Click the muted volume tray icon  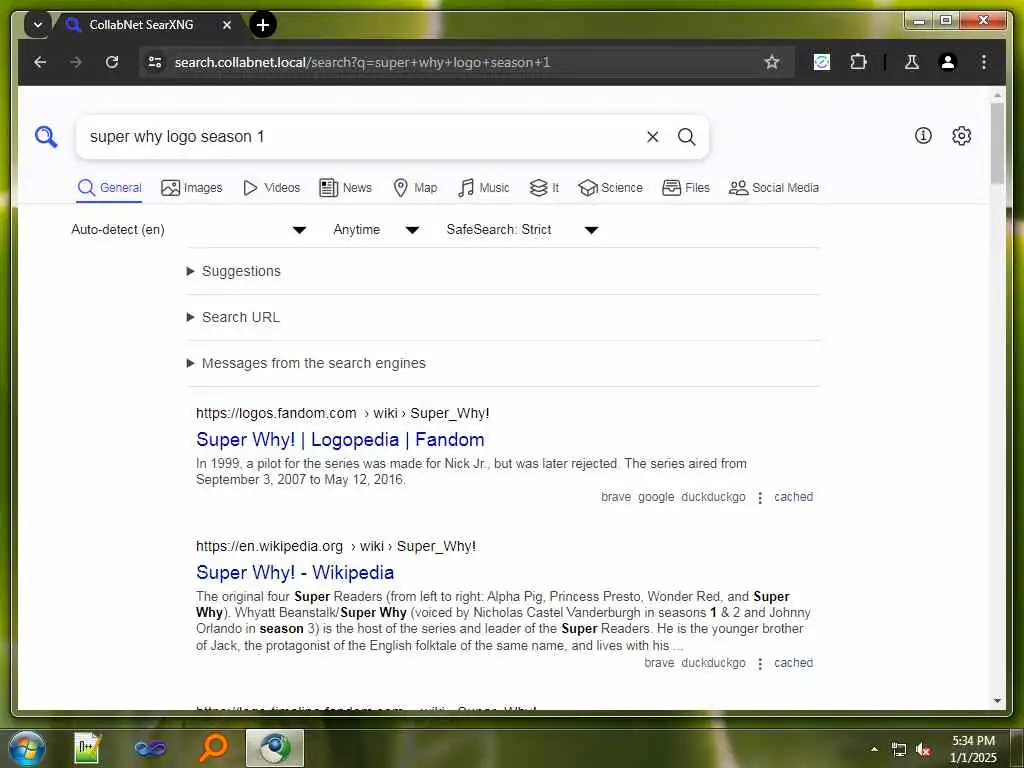(x=923, y=749)
